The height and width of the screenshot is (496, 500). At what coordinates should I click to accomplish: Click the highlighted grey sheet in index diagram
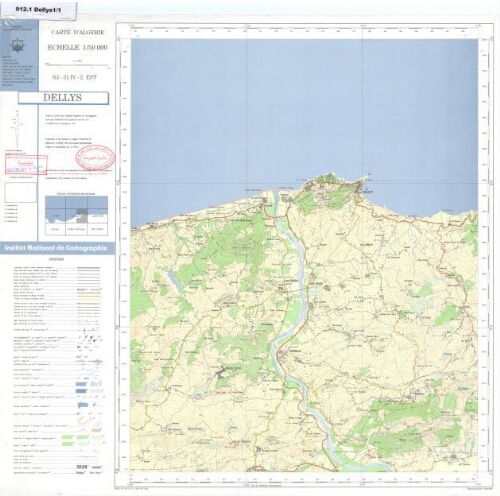coord(82,216)
